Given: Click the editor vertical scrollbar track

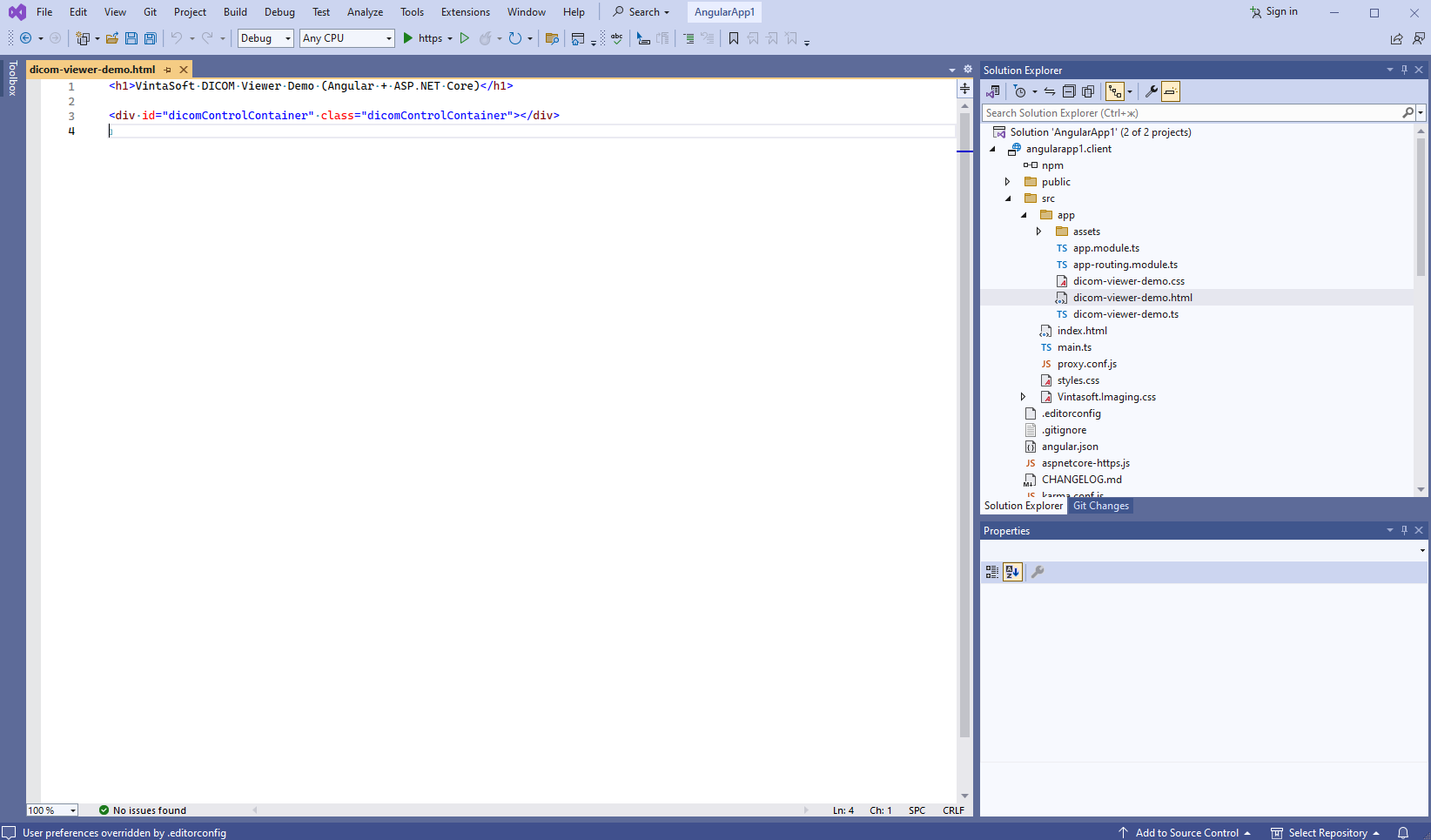Looking at the screenshot, I should click(964, 435).
